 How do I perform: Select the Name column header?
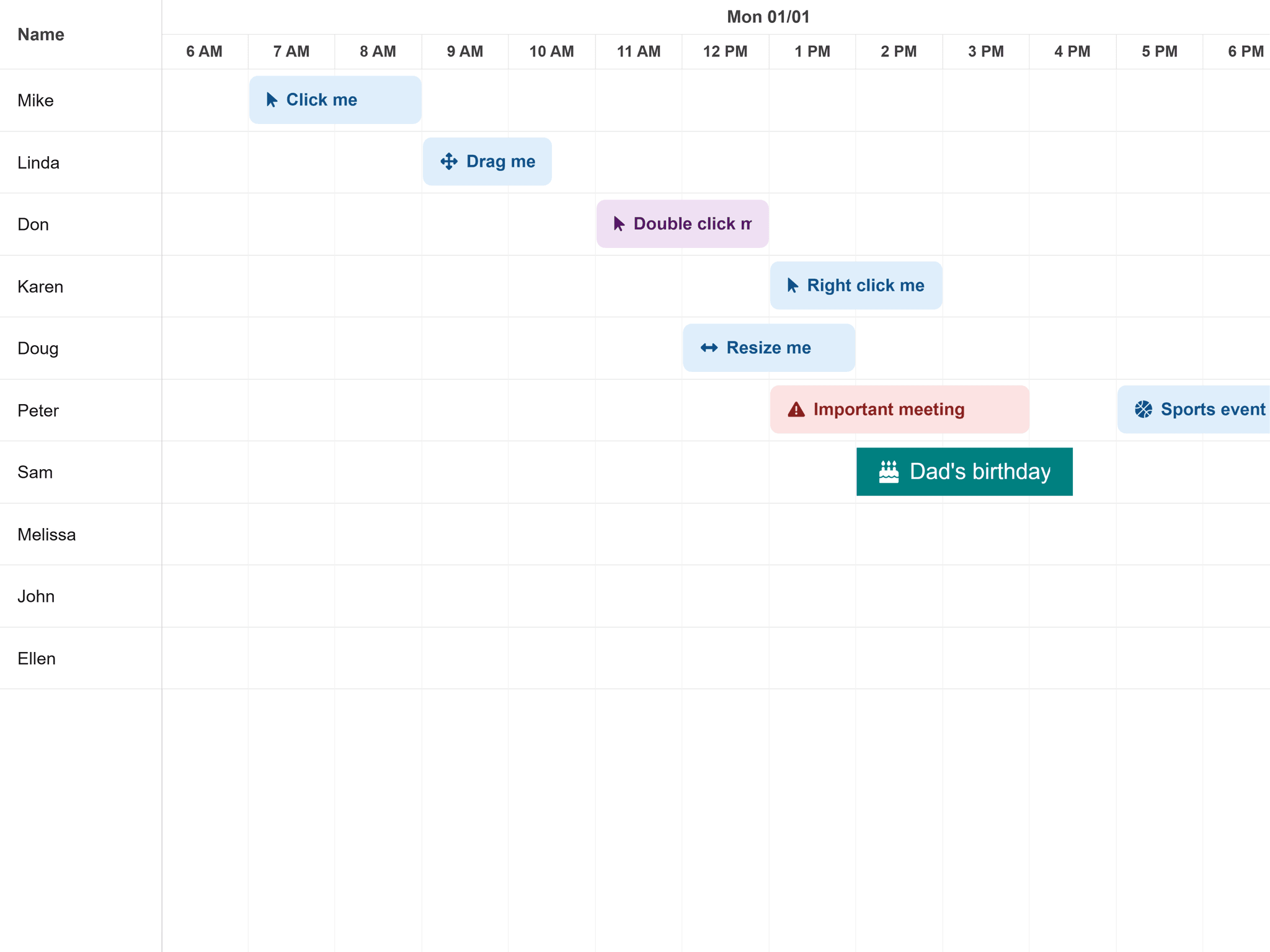point(40,35)
